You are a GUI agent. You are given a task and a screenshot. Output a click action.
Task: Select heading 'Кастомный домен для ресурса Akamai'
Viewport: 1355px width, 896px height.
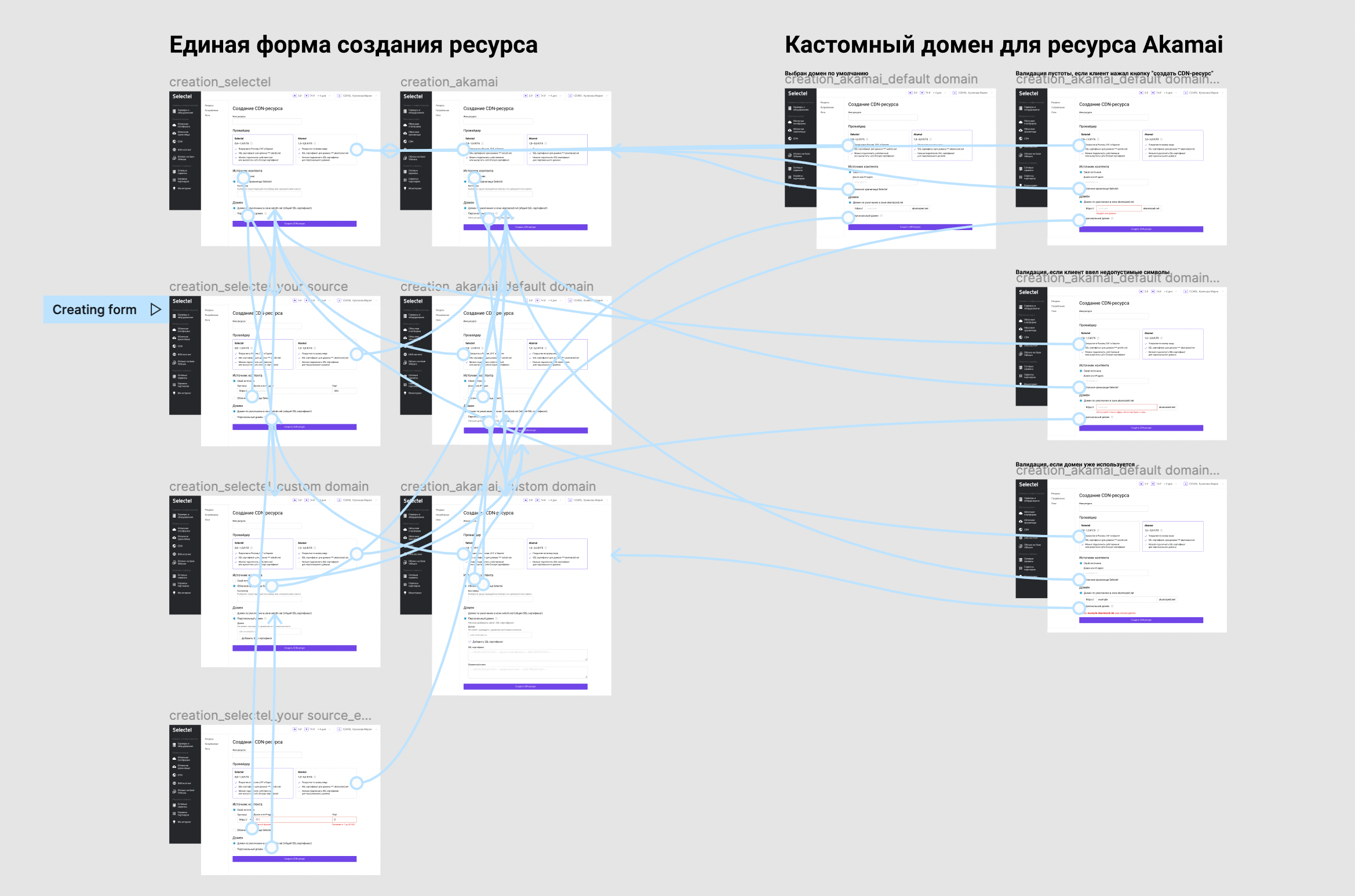tap(1004, 45)
